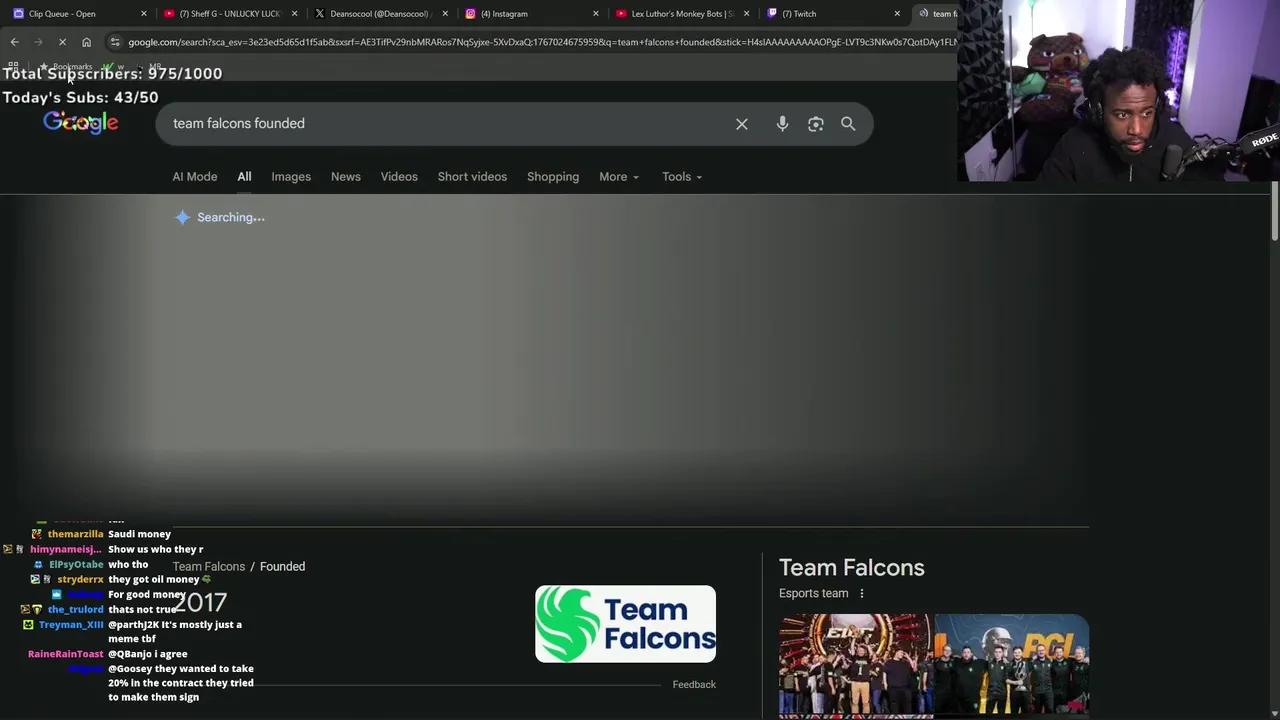
Task: Close the Sheff G YouTube tab
Action: pyautogui.click(x=294, y=13)
